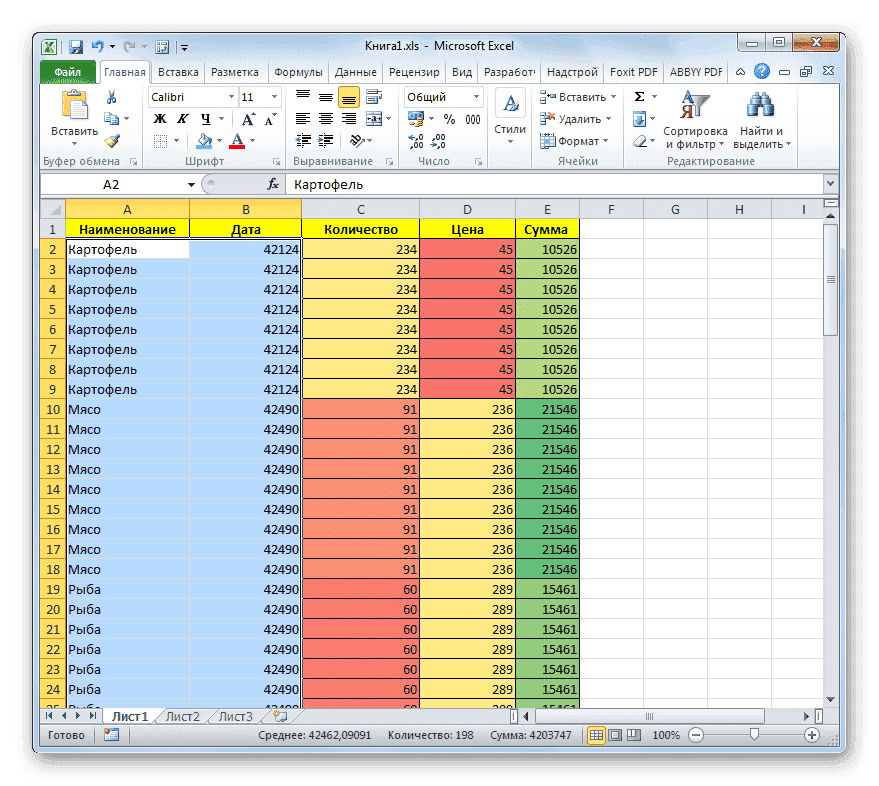
Task: Toggle center text alignment
Action: click(325, 117)
